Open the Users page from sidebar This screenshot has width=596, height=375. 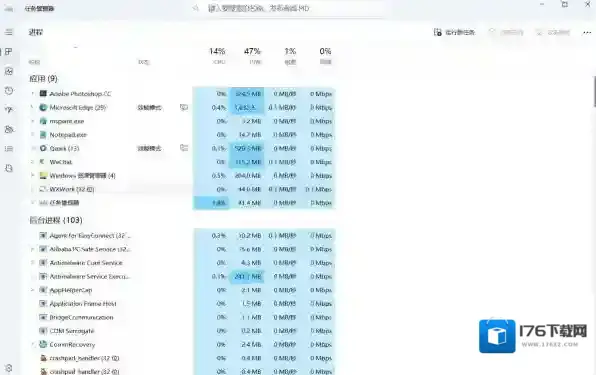pos(9,129)
